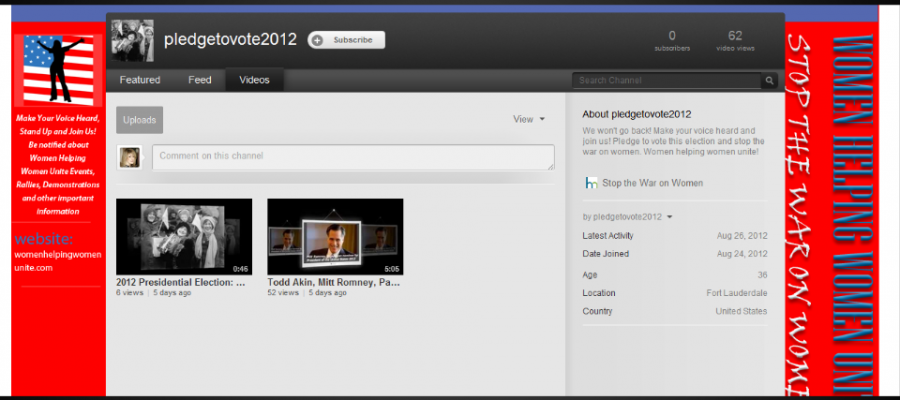900x400 pixels.
Task: Click the Todd Akin, Mitt Romney title link
Action: pyautogui.click(x=333, y=282)
